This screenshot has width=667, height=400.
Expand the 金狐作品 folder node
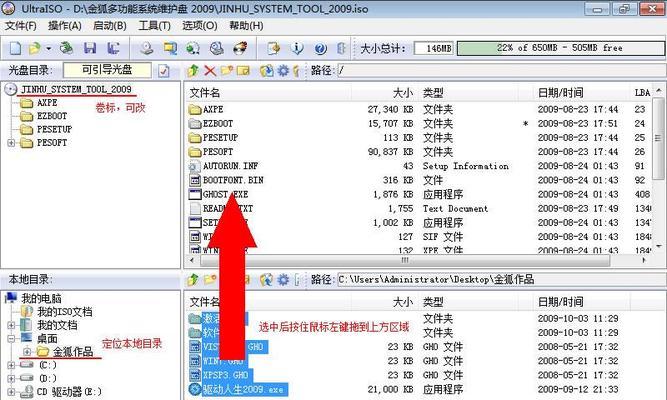click(x=27, y=352)
